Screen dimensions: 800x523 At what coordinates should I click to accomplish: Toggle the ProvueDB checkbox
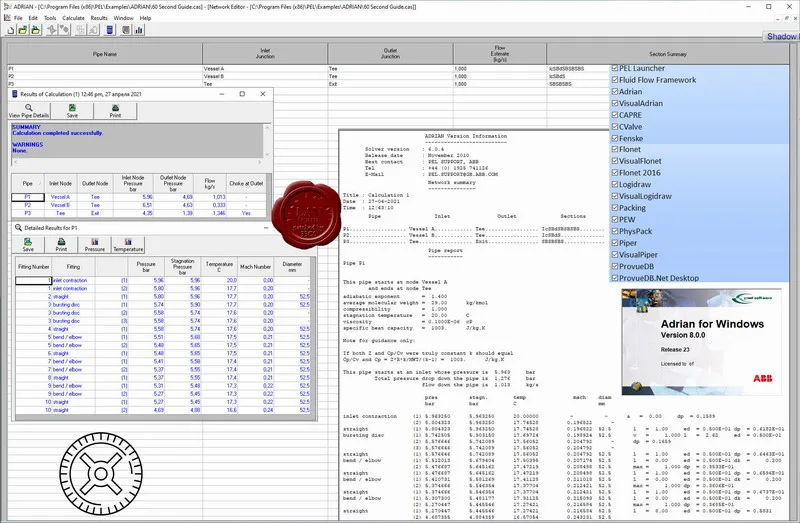click(615, 266)
